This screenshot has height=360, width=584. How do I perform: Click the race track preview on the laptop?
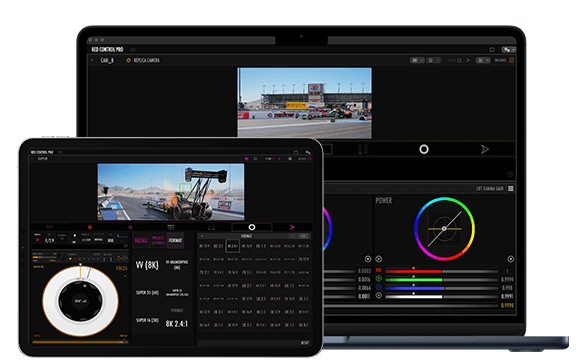305,103
